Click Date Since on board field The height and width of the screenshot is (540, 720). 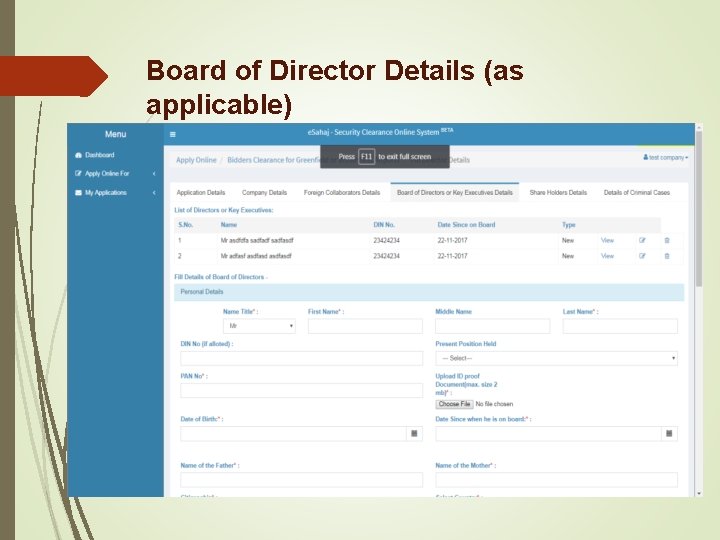[x=548, y=433]
